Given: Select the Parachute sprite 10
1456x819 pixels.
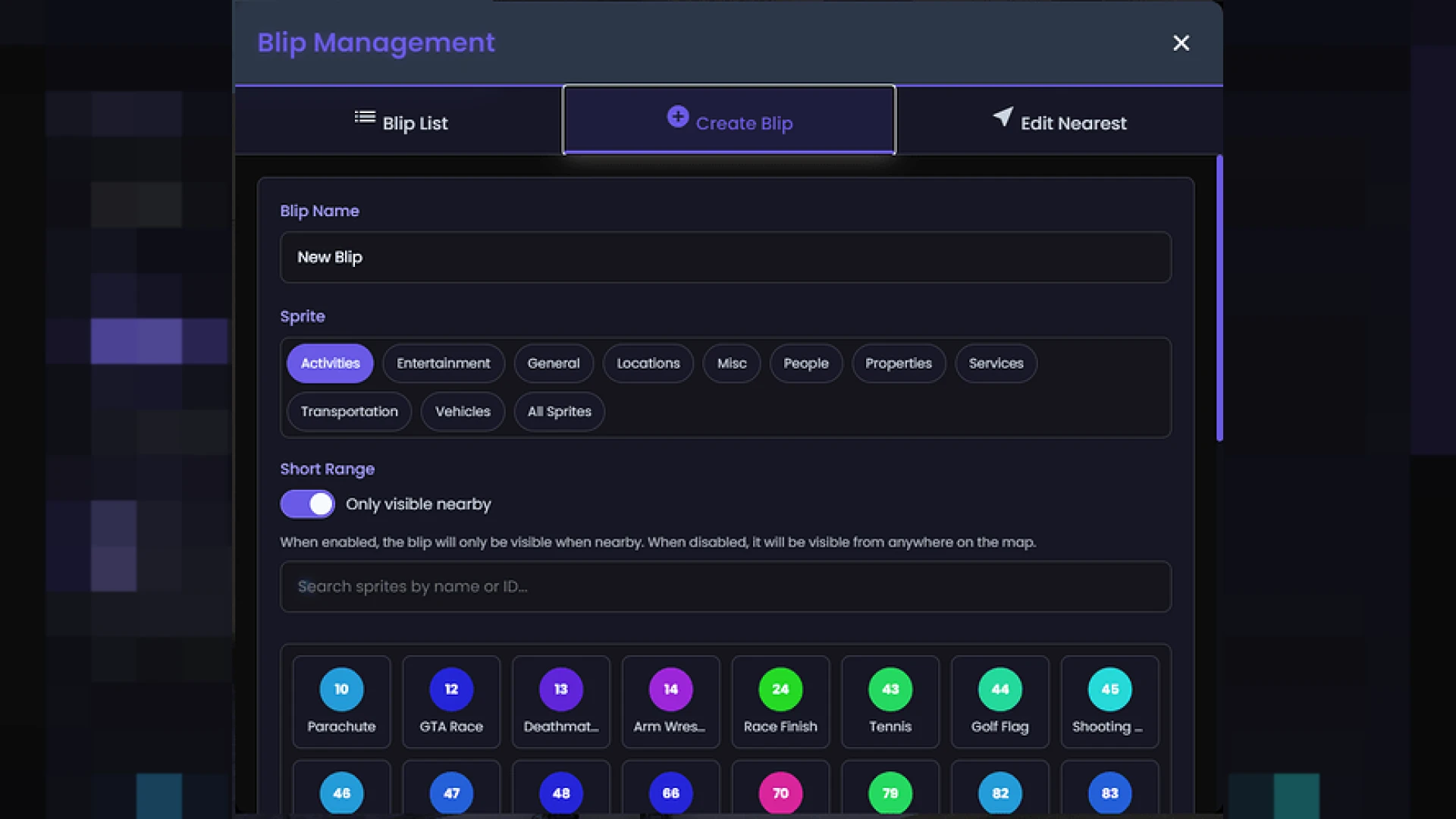Looking at the screenshot, I should [x=341, y=701].
